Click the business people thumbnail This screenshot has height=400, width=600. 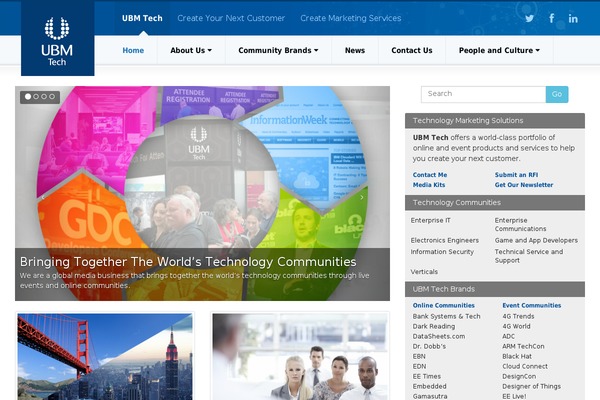point(300,356)
